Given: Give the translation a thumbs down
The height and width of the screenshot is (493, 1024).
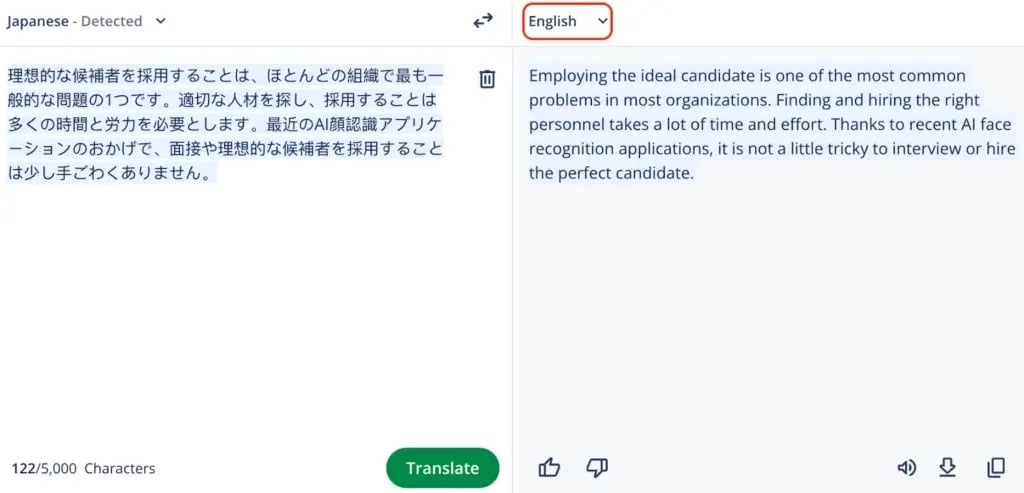Looking at the screenshot, I should click(x=597, y=467).
